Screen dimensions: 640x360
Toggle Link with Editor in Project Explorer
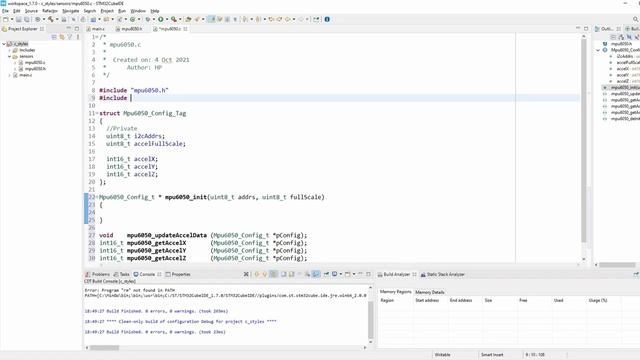[62, 37]
